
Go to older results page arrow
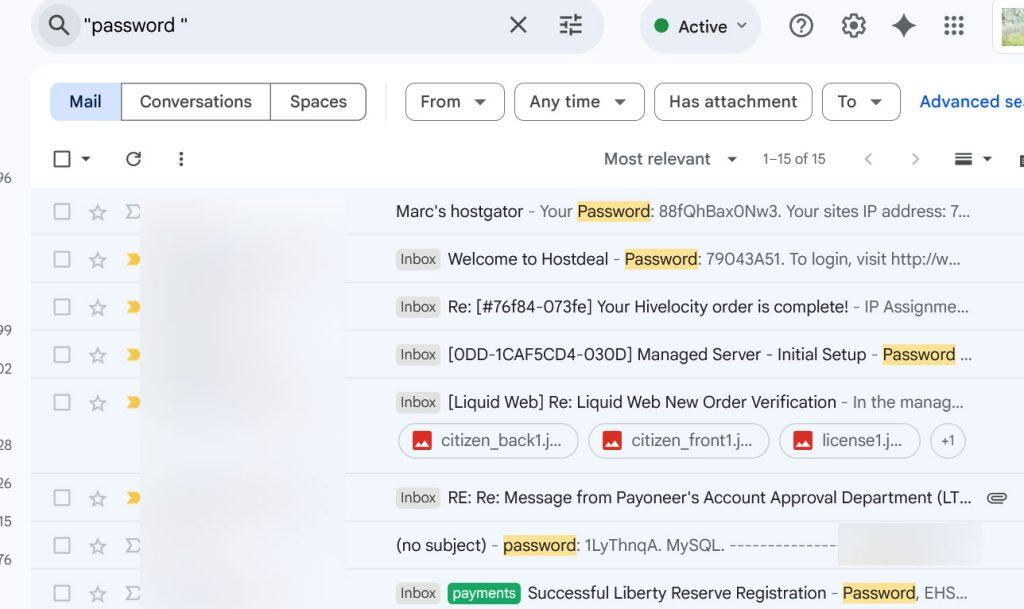click(x=915, y=159)
